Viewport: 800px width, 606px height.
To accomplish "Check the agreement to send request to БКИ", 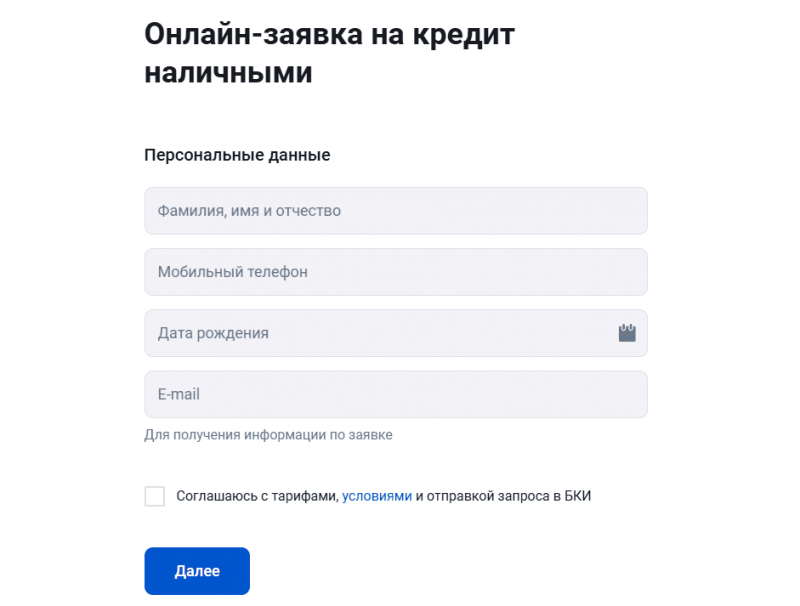I will click(x=155, y=495).
